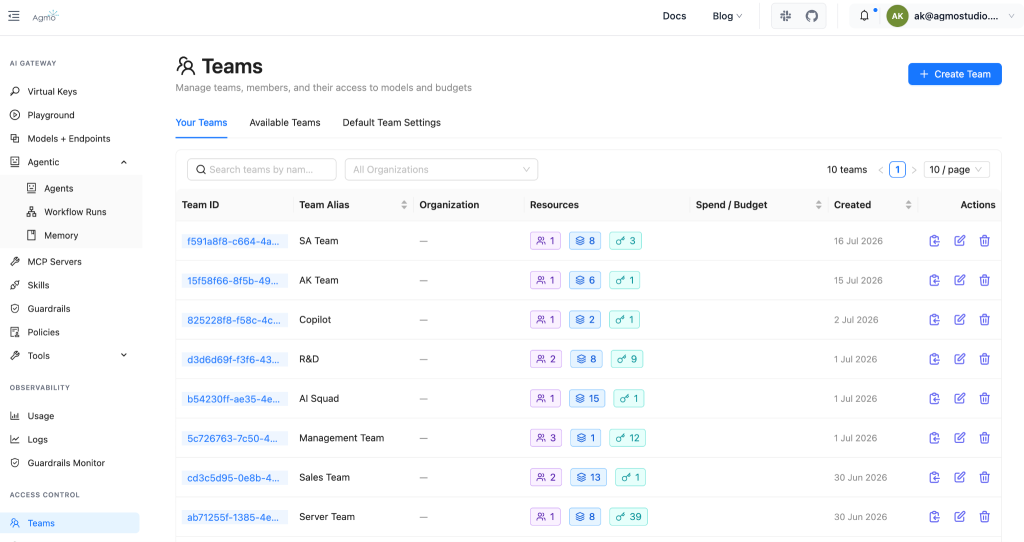The width and height of the screenshot is (1024, 542).
Task: Edit the R&D team
Action: tap(959, 359)
